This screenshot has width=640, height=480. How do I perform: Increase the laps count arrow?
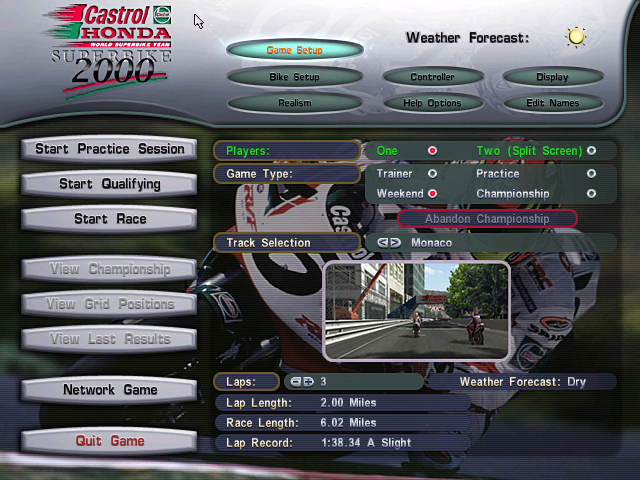[309, 382]
